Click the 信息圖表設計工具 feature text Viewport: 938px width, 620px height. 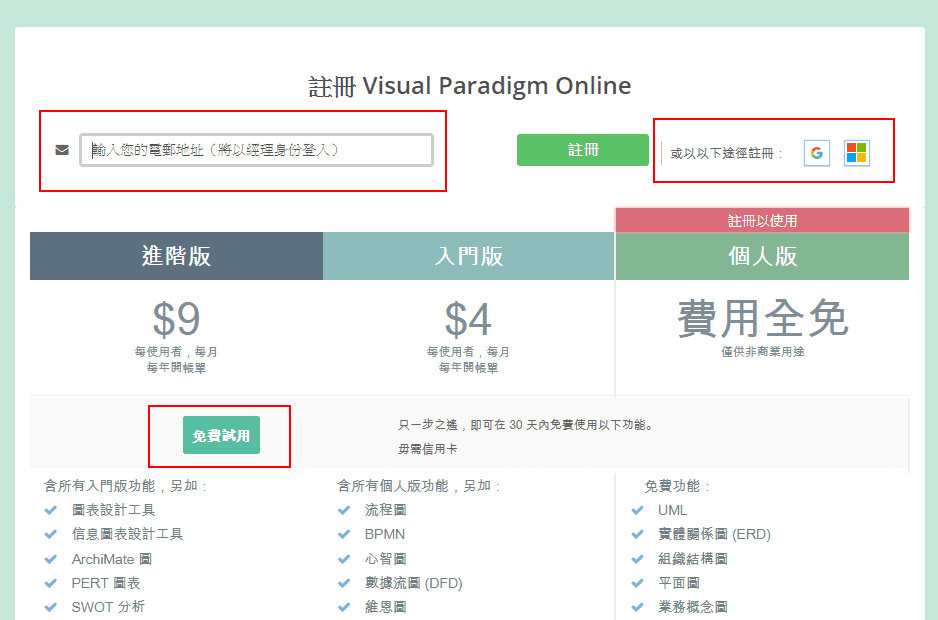[x=127, y=534]
